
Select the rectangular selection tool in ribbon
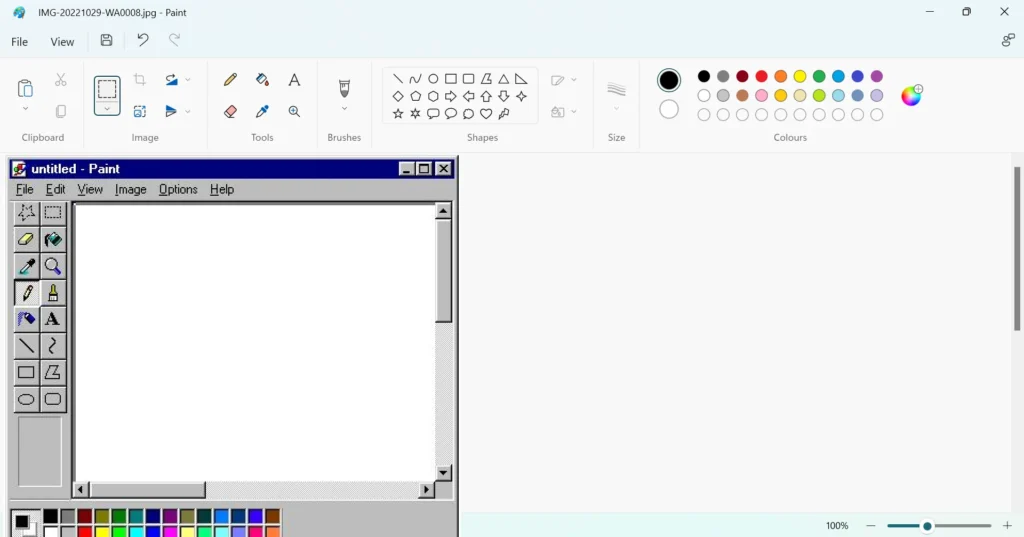pos(107,89)
